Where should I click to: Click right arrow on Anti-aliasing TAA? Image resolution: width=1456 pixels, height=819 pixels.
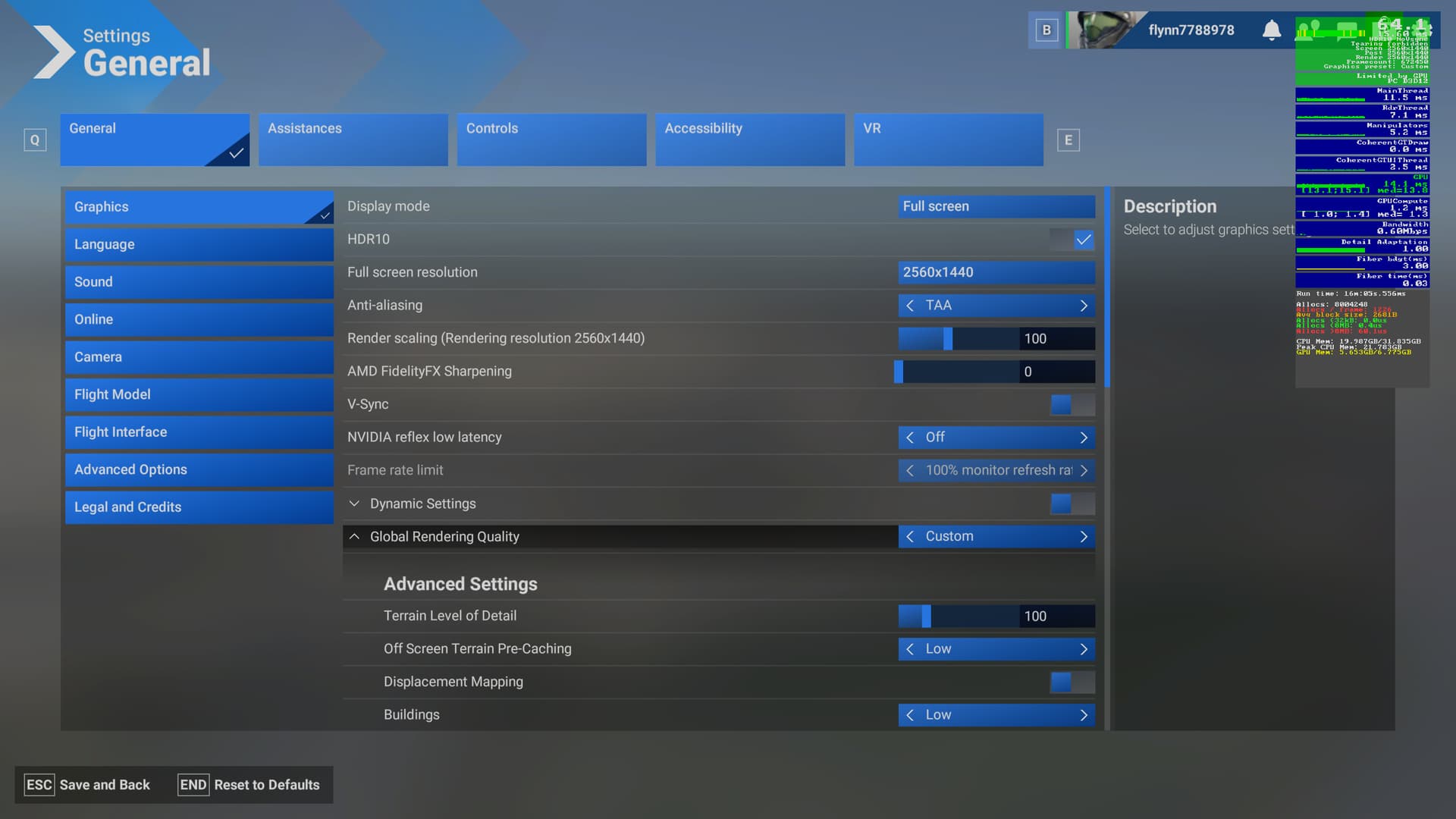[x=1084, y=306]
